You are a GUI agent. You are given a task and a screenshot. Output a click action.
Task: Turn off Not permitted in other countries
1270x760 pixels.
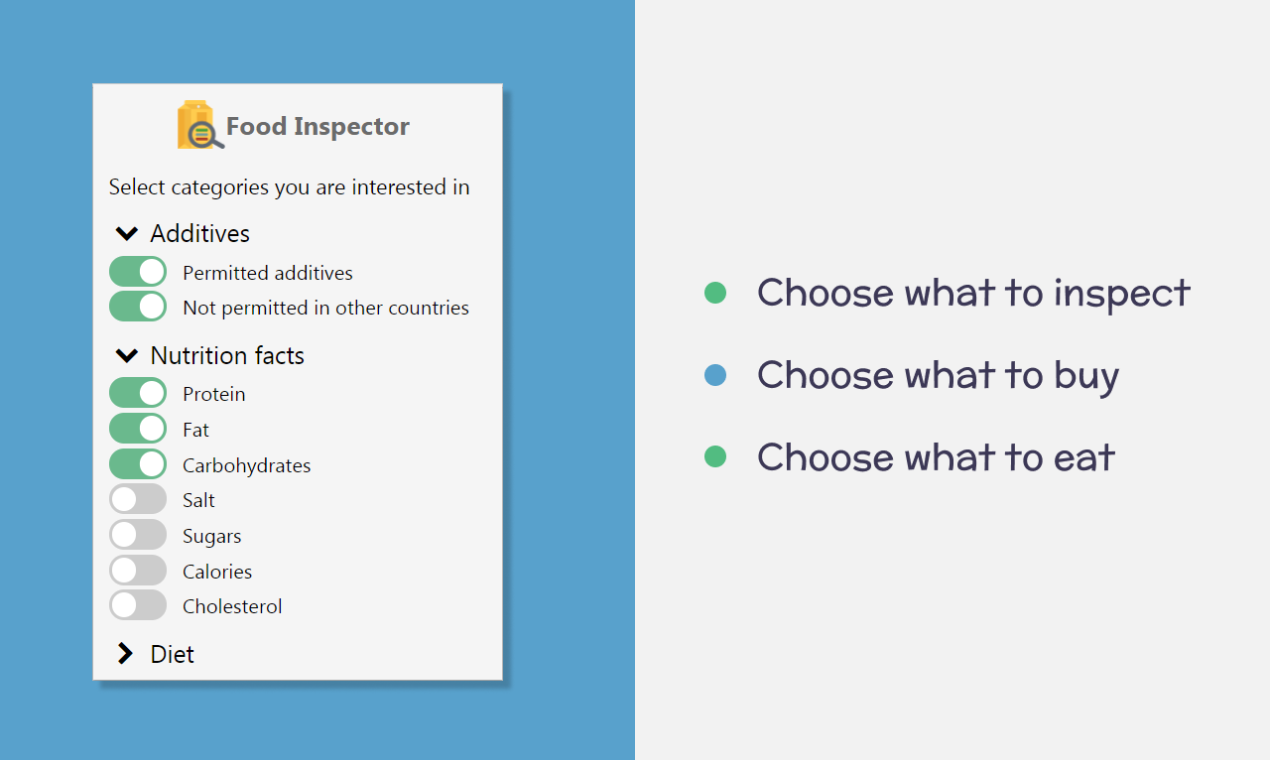(x=138, y=307)
